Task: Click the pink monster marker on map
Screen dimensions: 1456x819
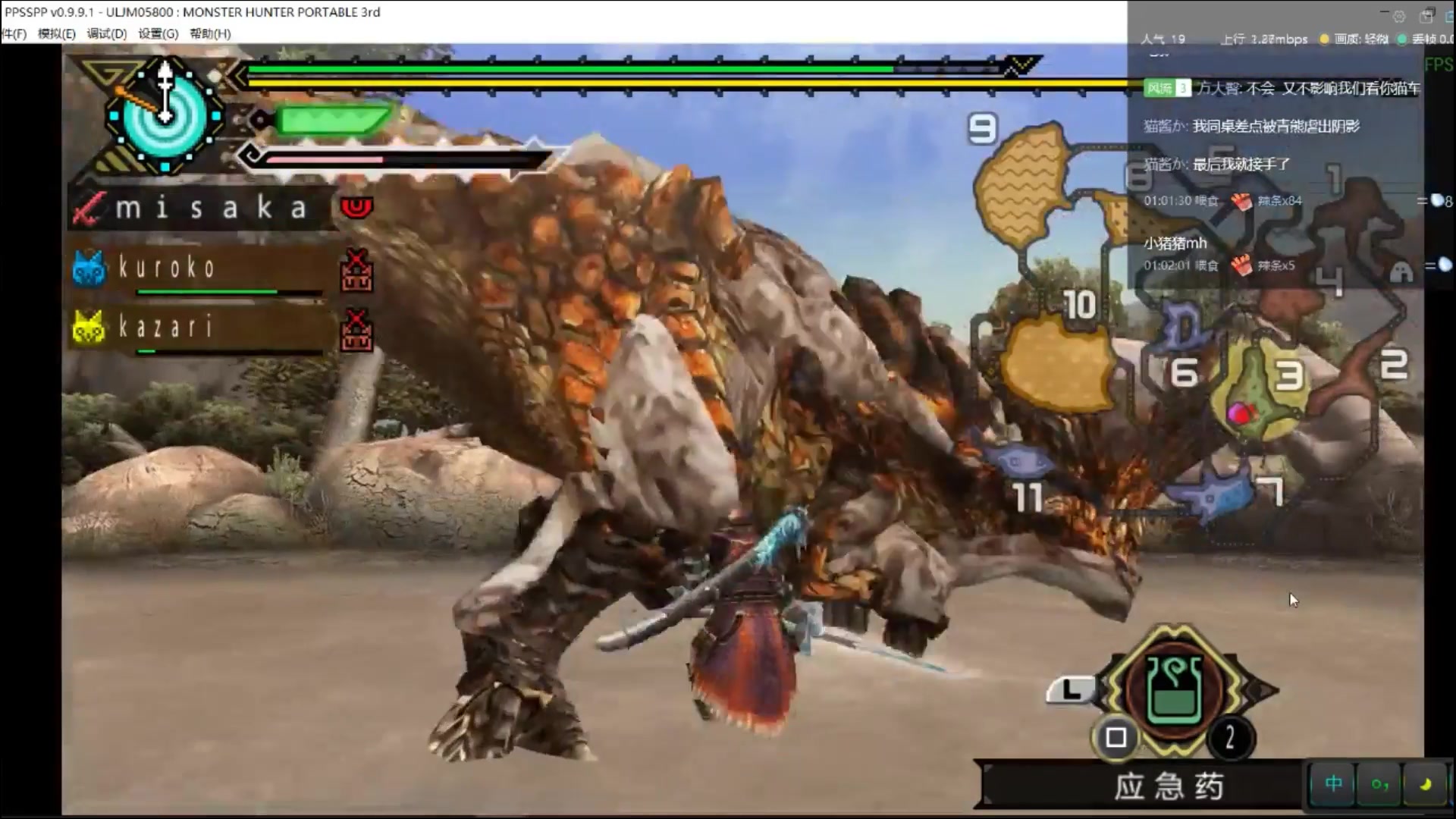Action: click(1239, 413)
